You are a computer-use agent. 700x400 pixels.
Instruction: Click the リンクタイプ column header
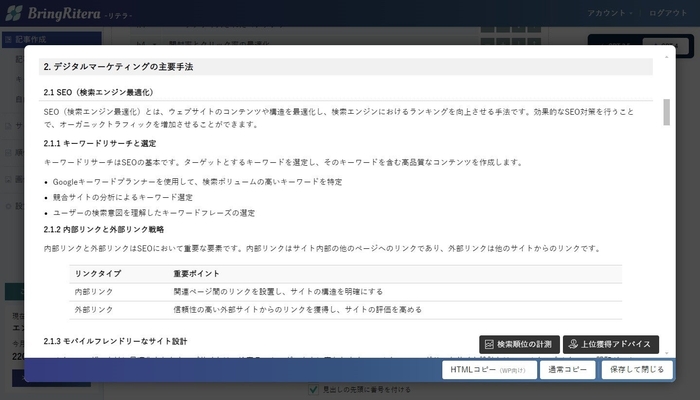click(x=98, y=273)
